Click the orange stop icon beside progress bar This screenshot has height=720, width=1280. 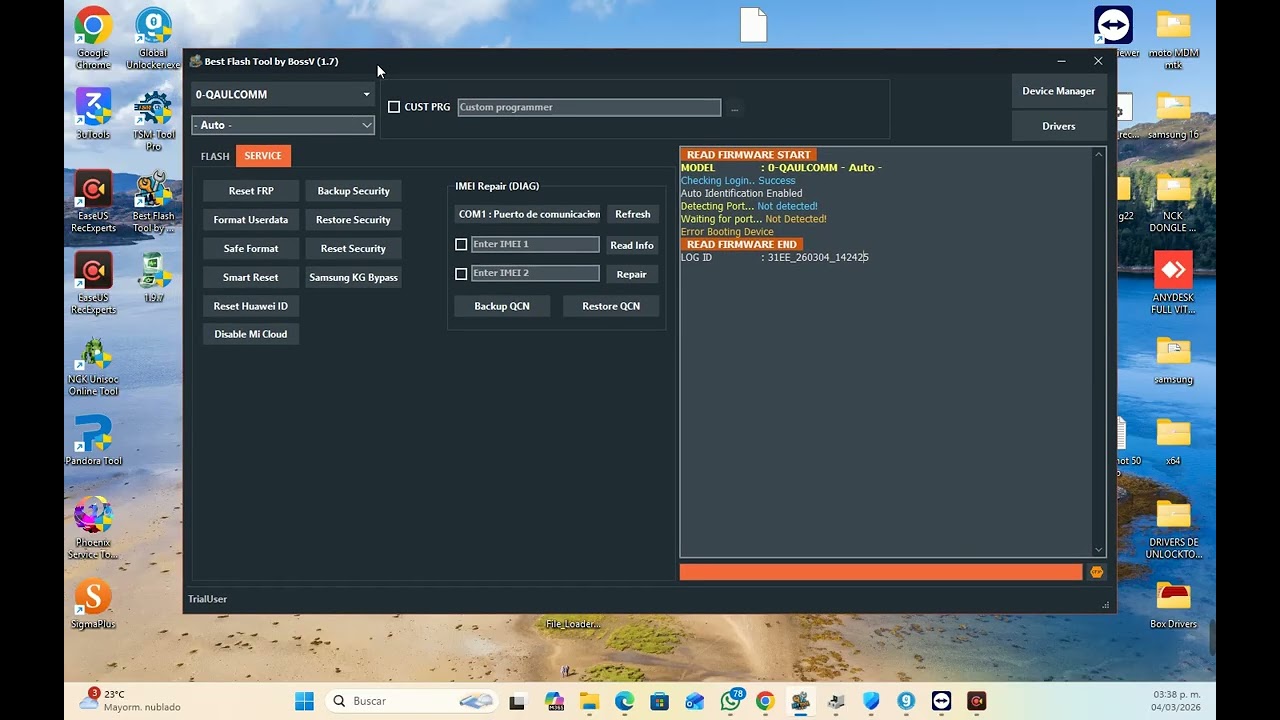(1097, 572)
